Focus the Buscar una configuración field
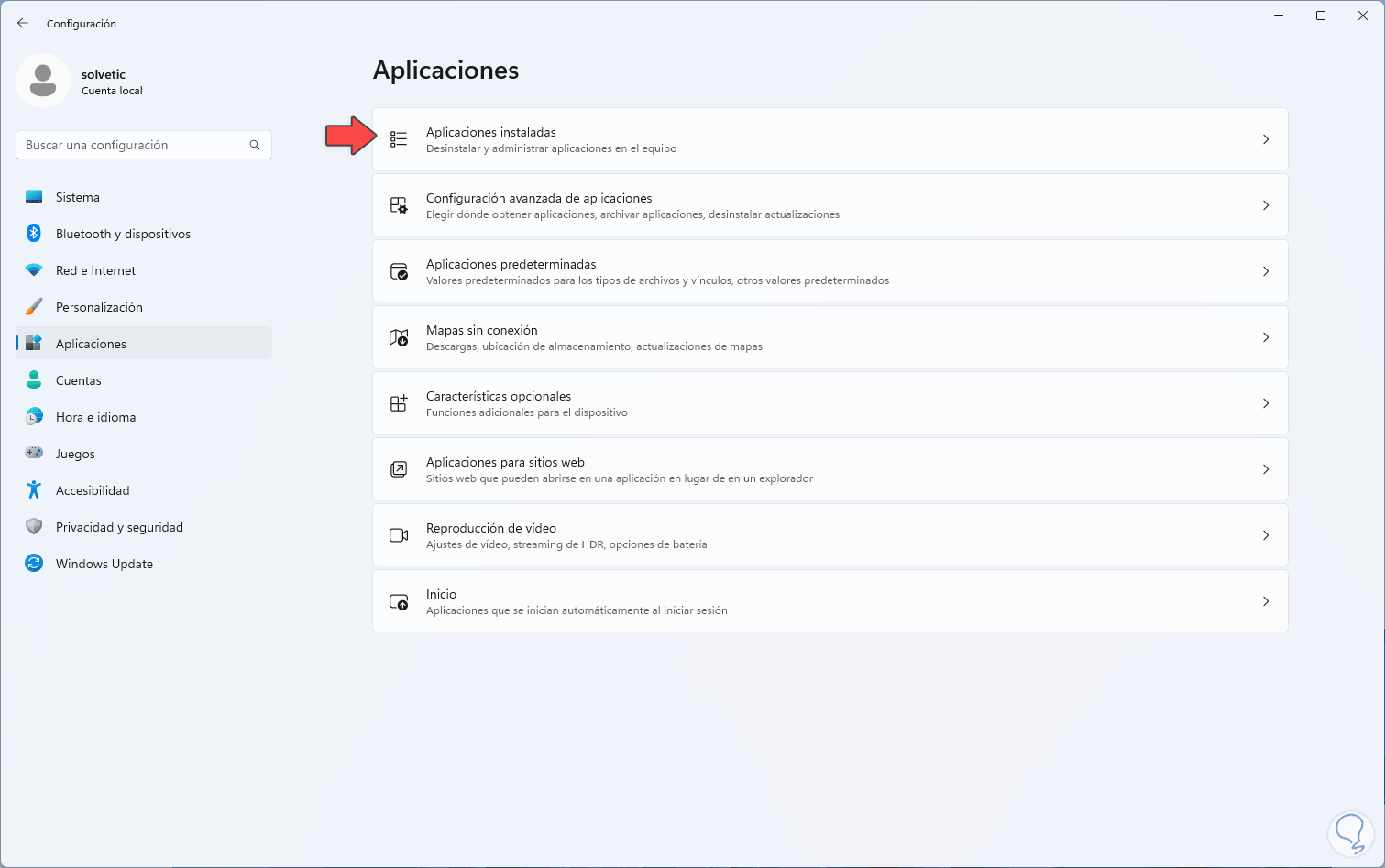 point(133,145)
